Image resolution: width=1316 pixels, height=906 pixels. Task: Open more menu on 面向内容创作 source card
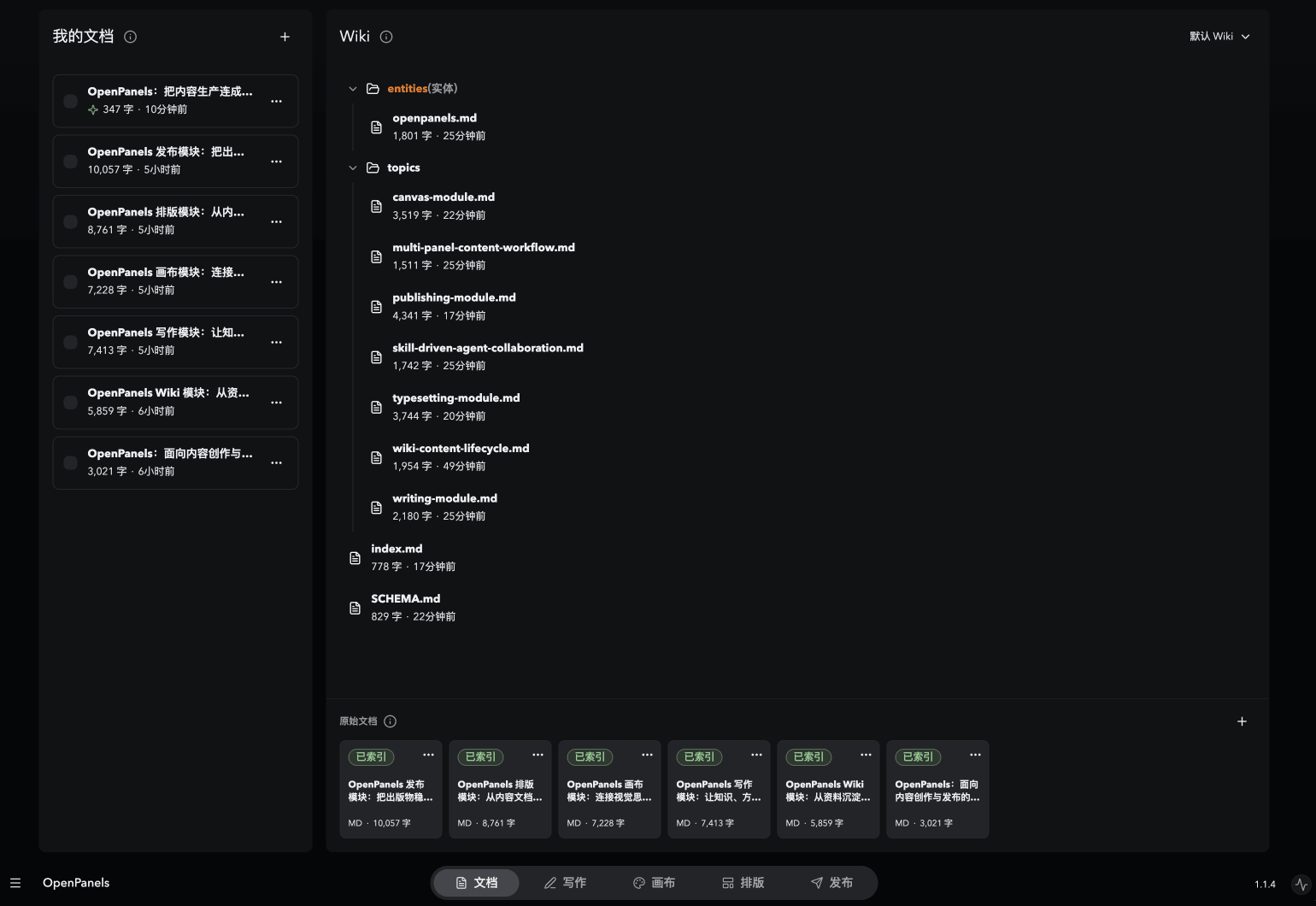click(975, 755)
